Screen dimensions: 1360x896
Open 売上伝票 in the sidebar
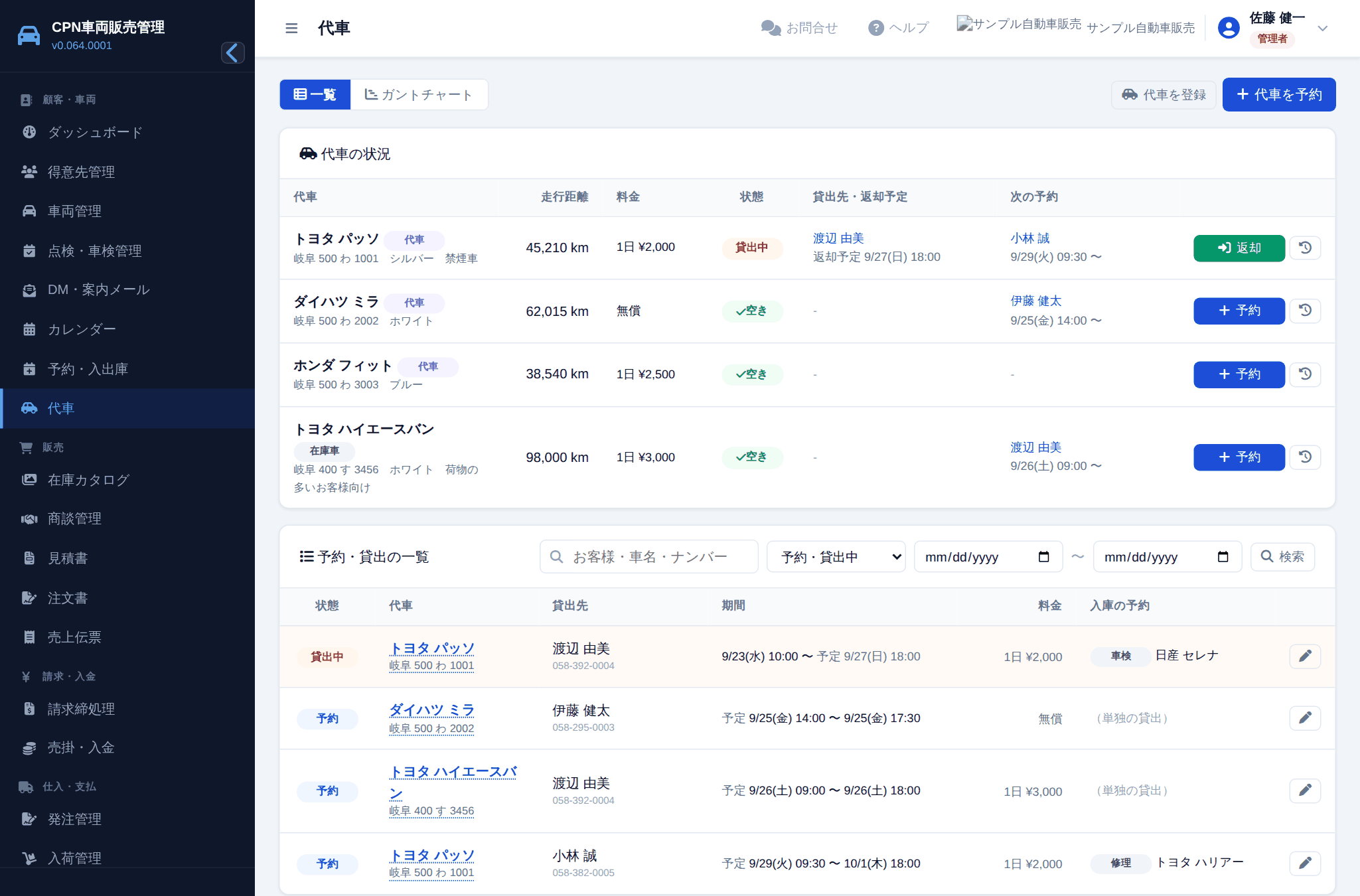point(127,637)
